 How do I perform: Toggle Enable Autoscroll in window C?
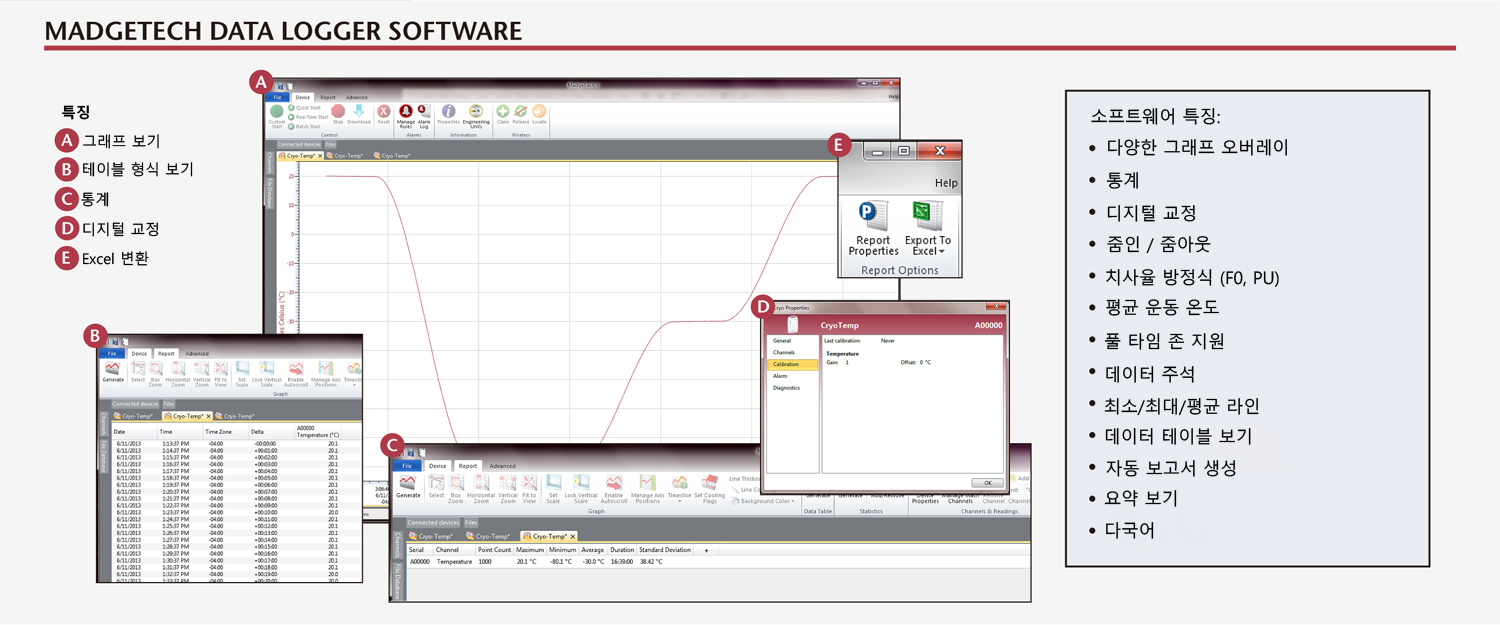(614, 489)
